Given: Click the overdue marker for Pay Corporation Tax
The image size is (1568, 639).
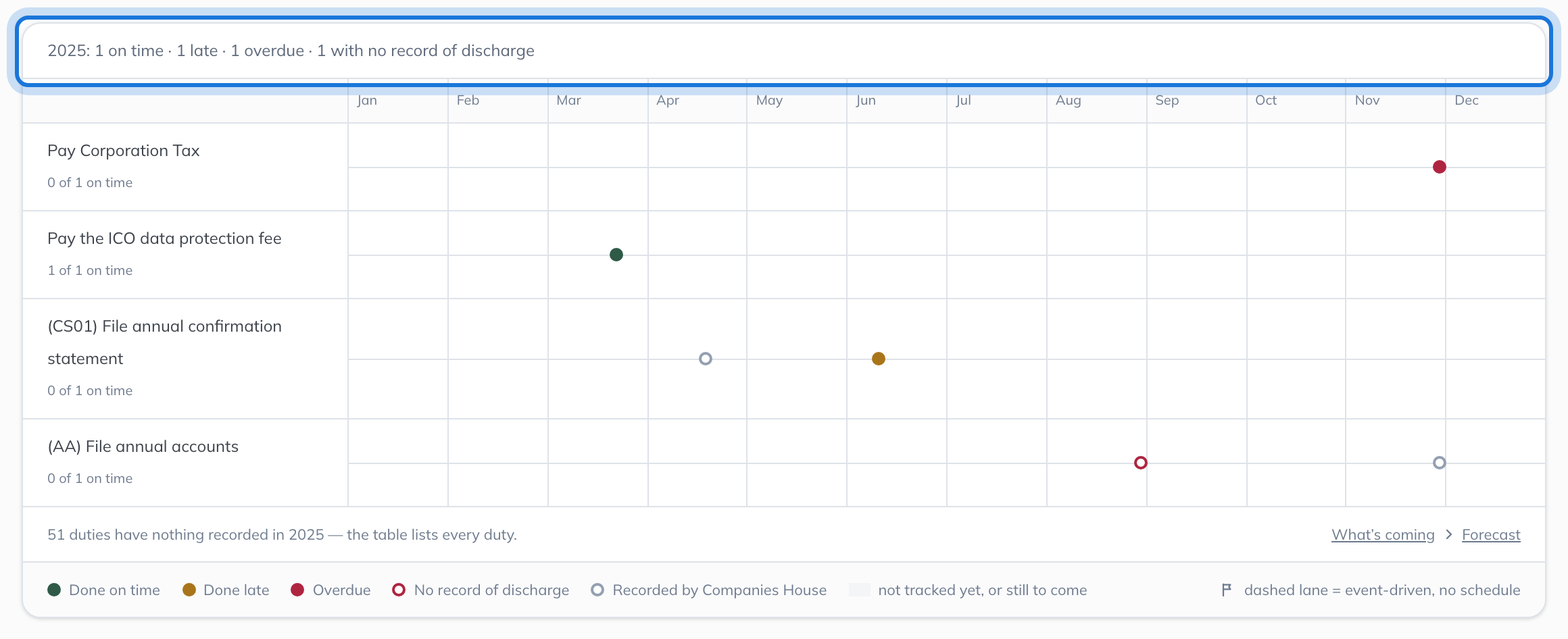Looking at the screenshot, I should [x=1440, y=167].
